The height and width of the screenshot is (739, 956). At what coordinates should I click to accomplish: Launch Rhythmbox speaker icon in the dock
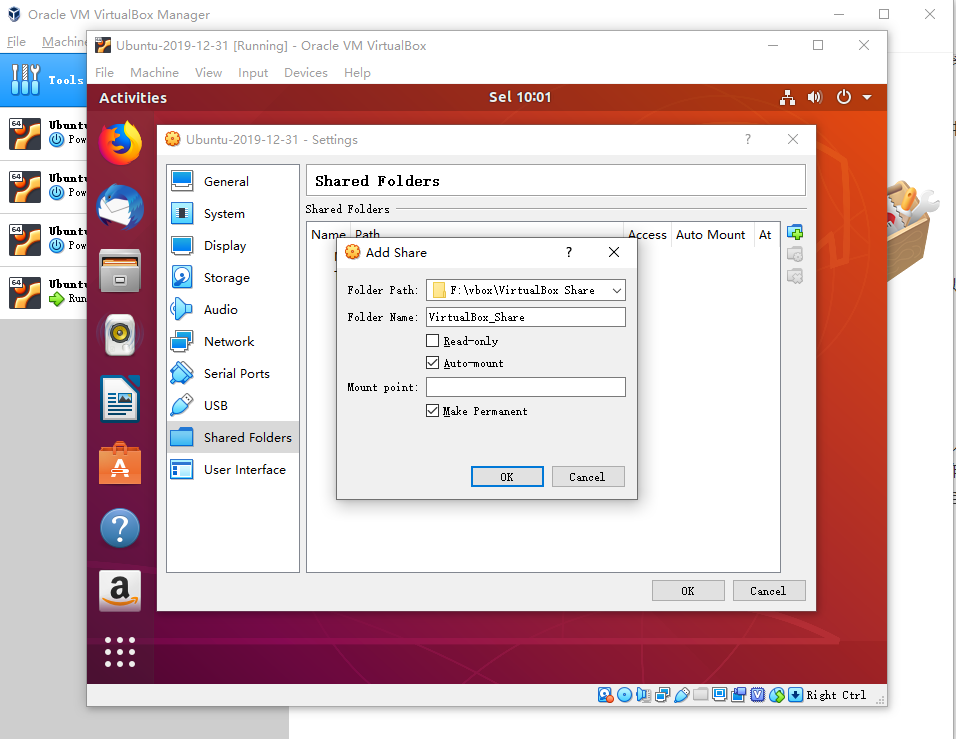coord(120,334)
